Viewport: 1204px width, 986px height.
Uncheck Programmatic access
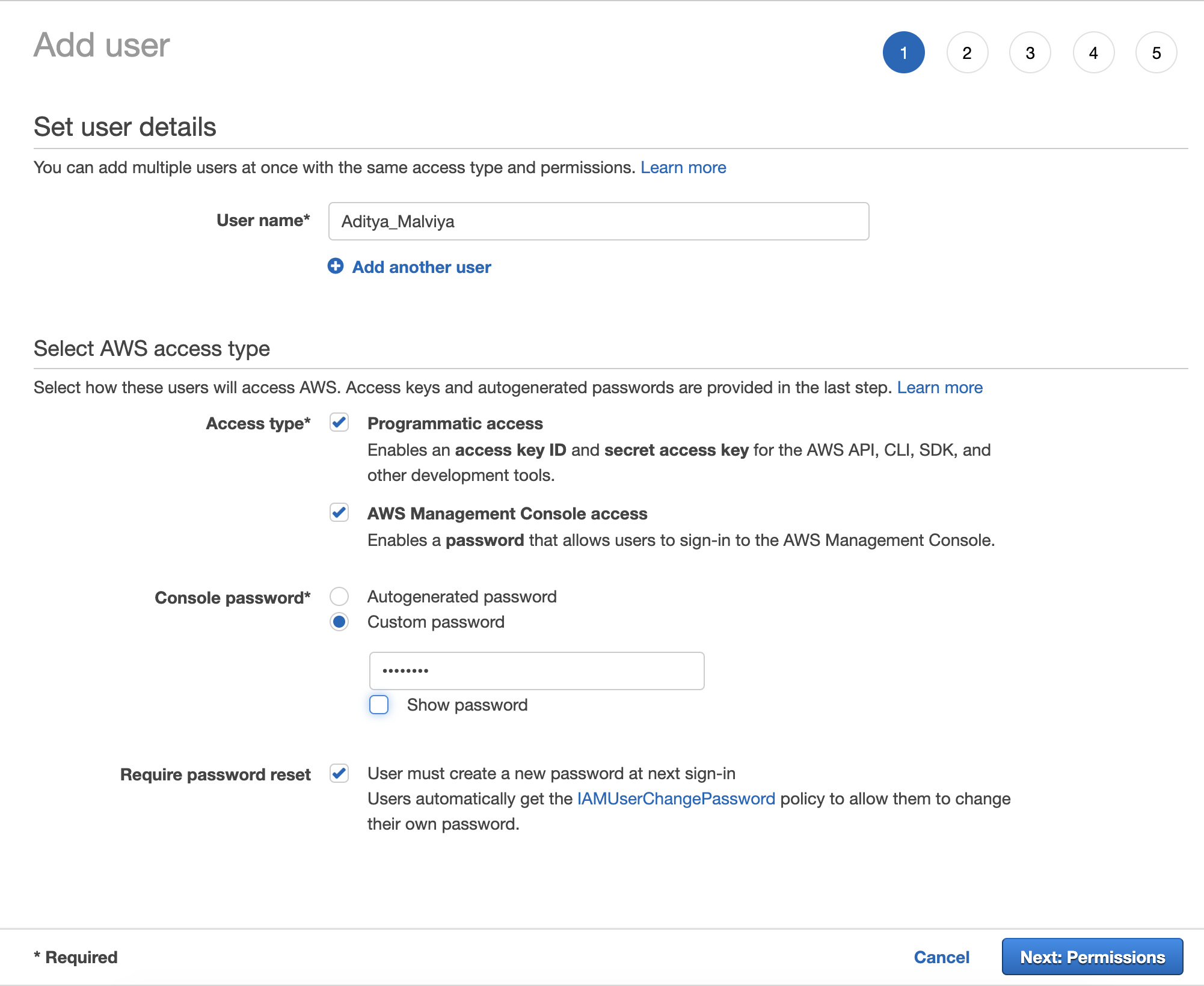[339, 423]
